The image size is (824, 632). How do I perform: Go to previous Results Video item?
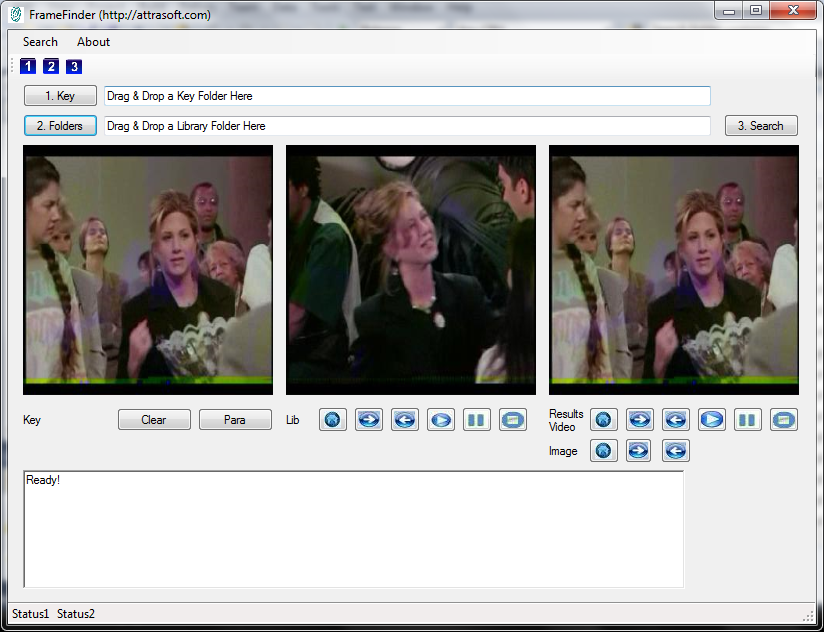(x=676, y=420)
